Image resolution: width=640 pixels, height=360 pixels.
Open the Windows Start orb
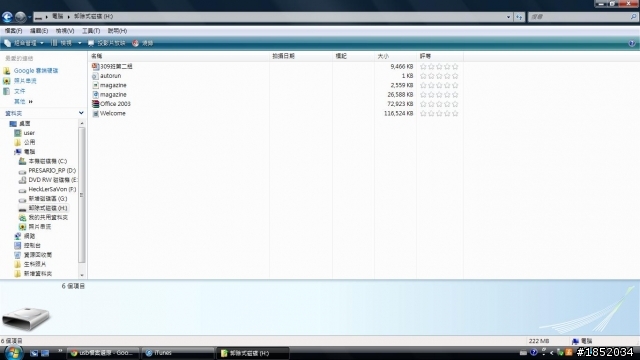(x=13, y=353)
